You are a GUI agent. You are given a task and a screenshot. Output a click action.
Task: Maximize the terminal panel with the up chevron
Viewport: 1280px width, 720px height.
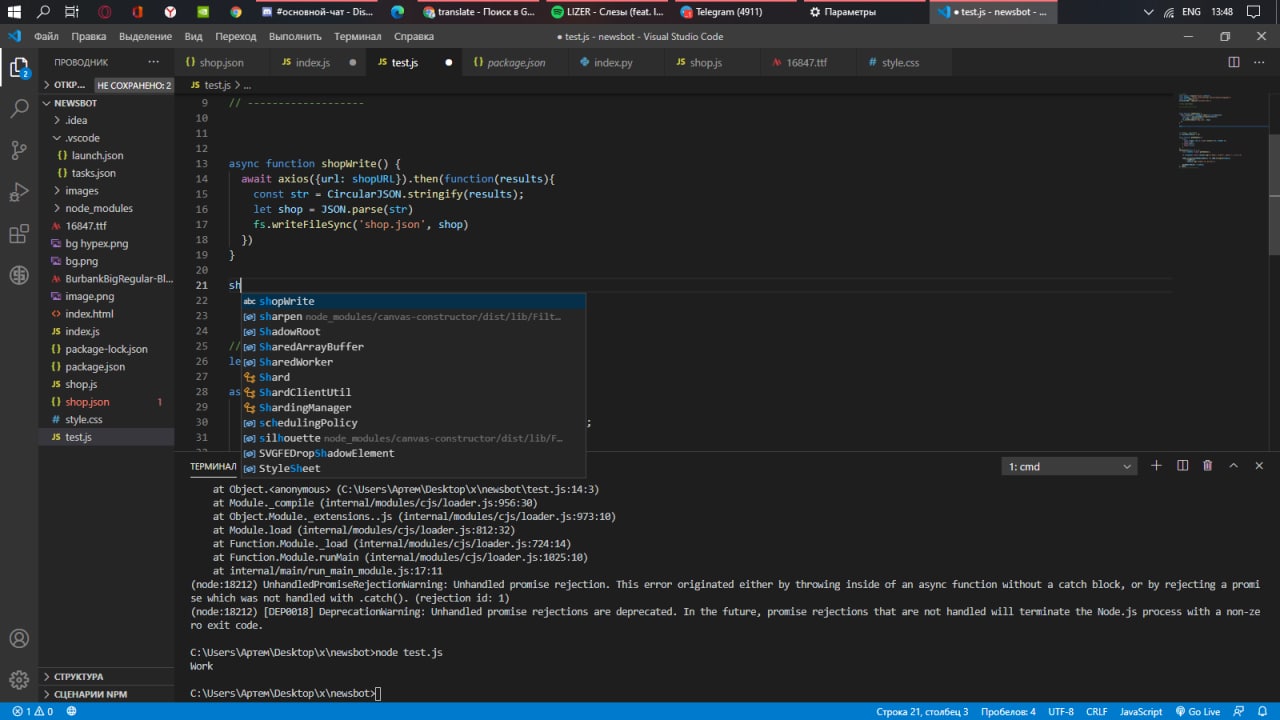[1233, 466]
